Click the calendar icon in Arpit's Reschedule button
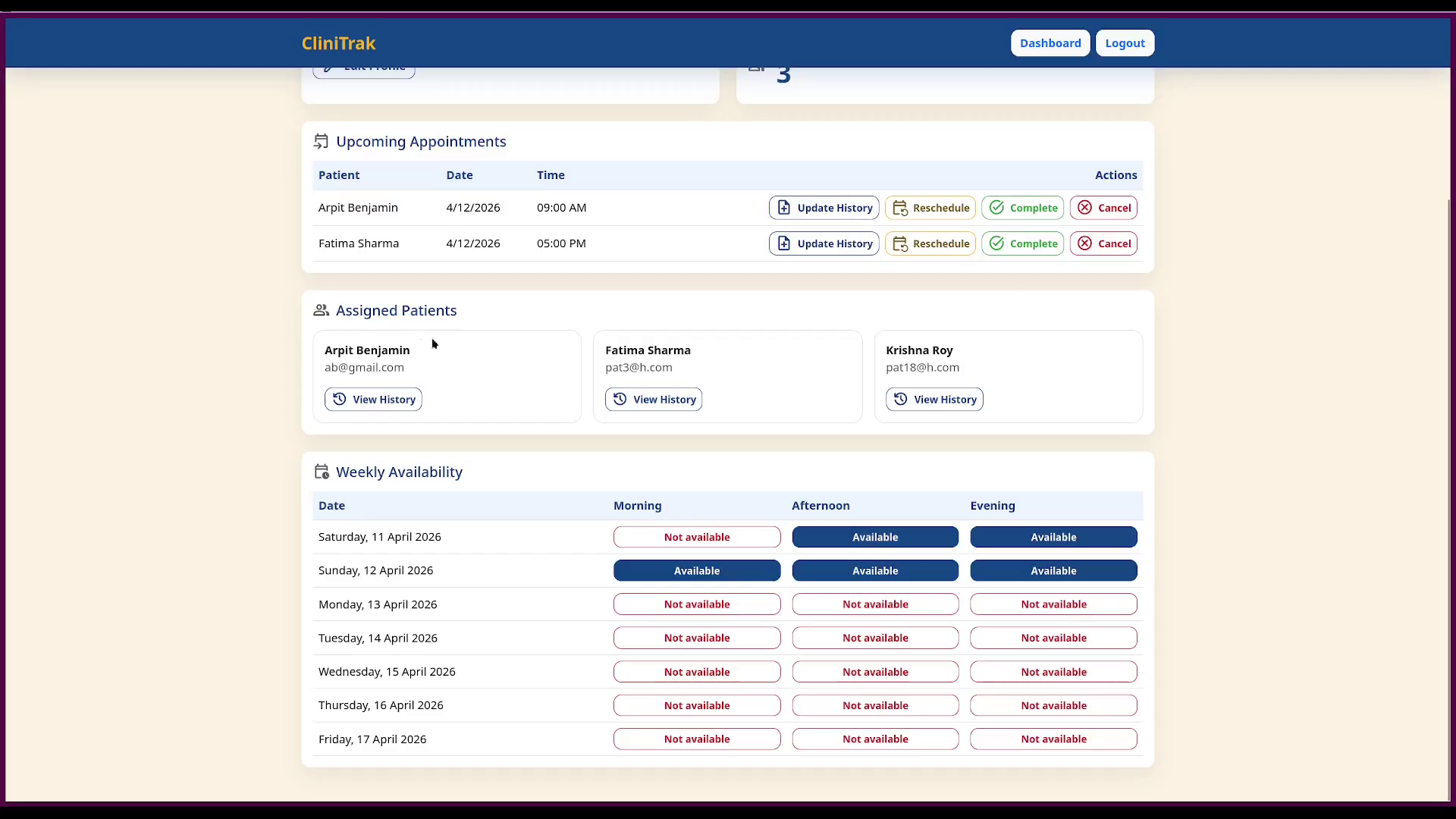The height and width of the screenshot is (819, 1456). pos(900,208)
